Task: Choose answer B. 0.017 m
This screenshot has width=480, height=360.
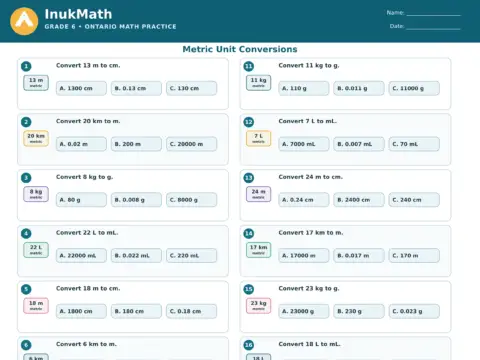Action: click(359, 255)
